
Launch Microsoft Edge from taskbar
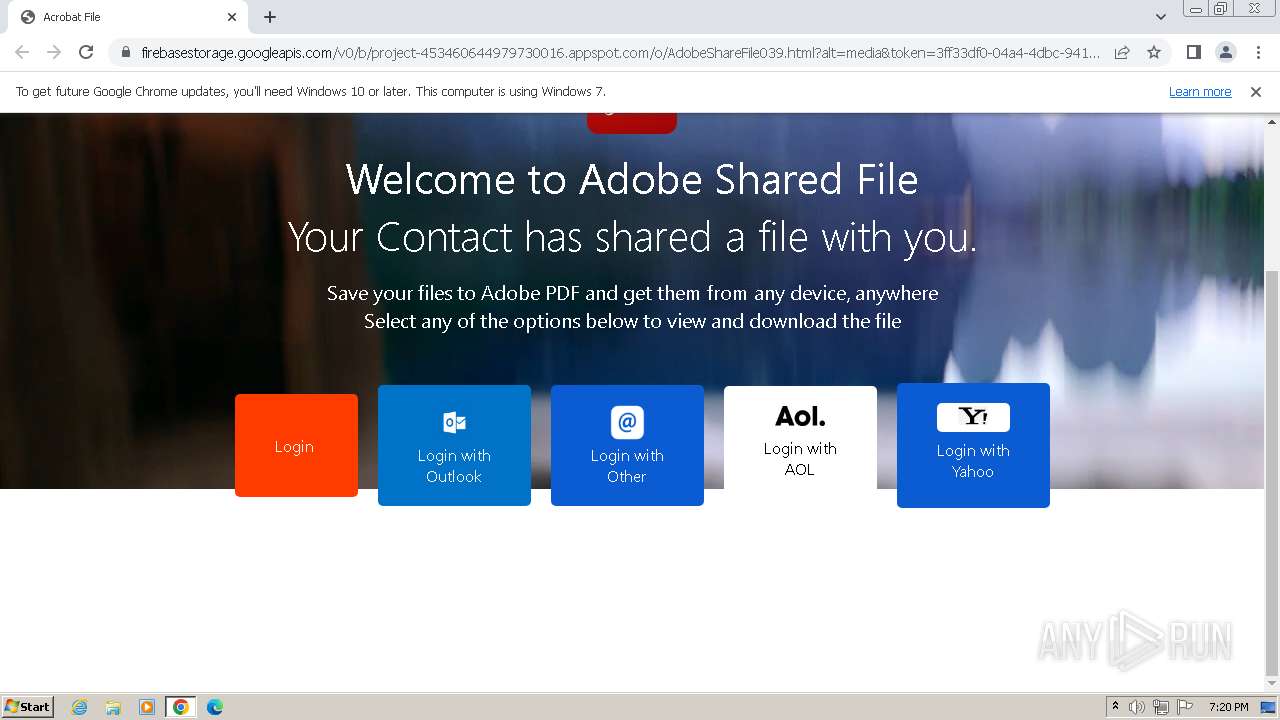[x=215, y=707]
